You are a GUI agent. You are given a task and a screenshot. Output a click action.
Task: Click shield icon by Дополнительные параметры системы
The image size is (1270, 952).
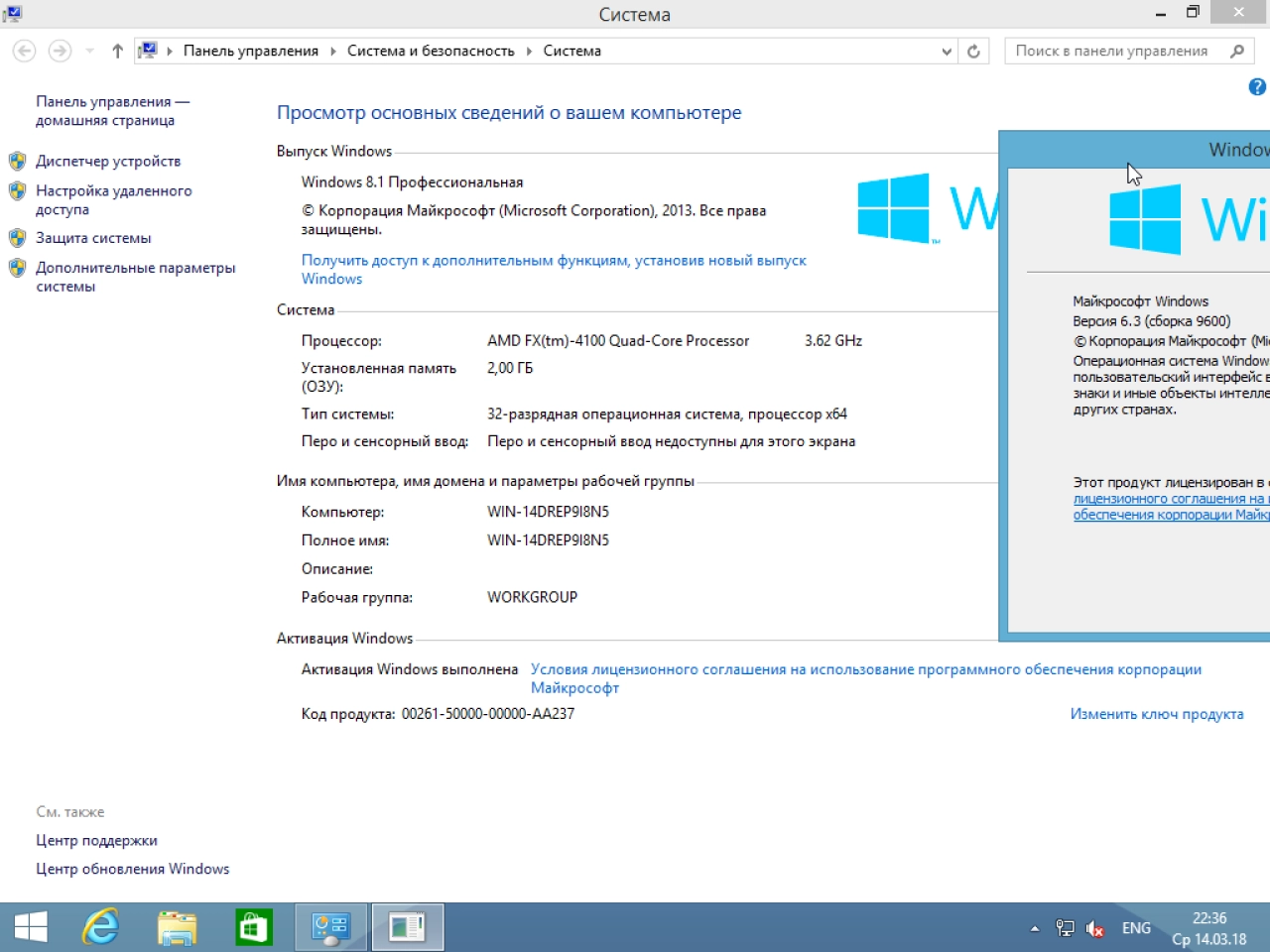click(x=17, y=268)
